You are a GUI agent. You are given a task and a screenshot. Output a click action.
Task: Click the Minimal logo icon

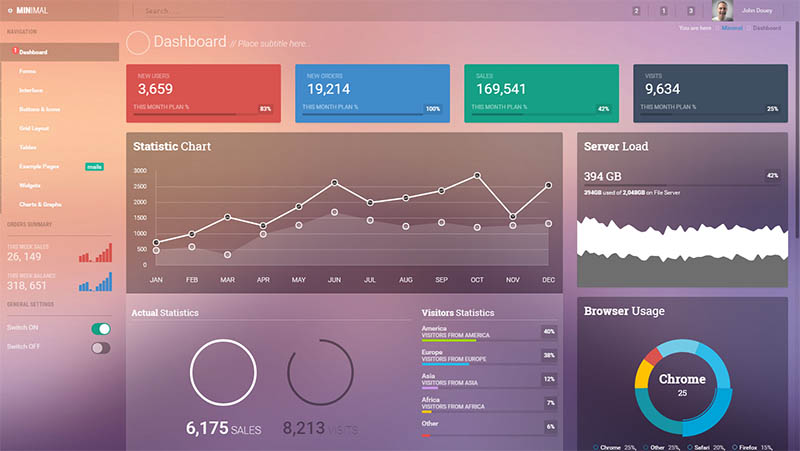tap(9, 11)
